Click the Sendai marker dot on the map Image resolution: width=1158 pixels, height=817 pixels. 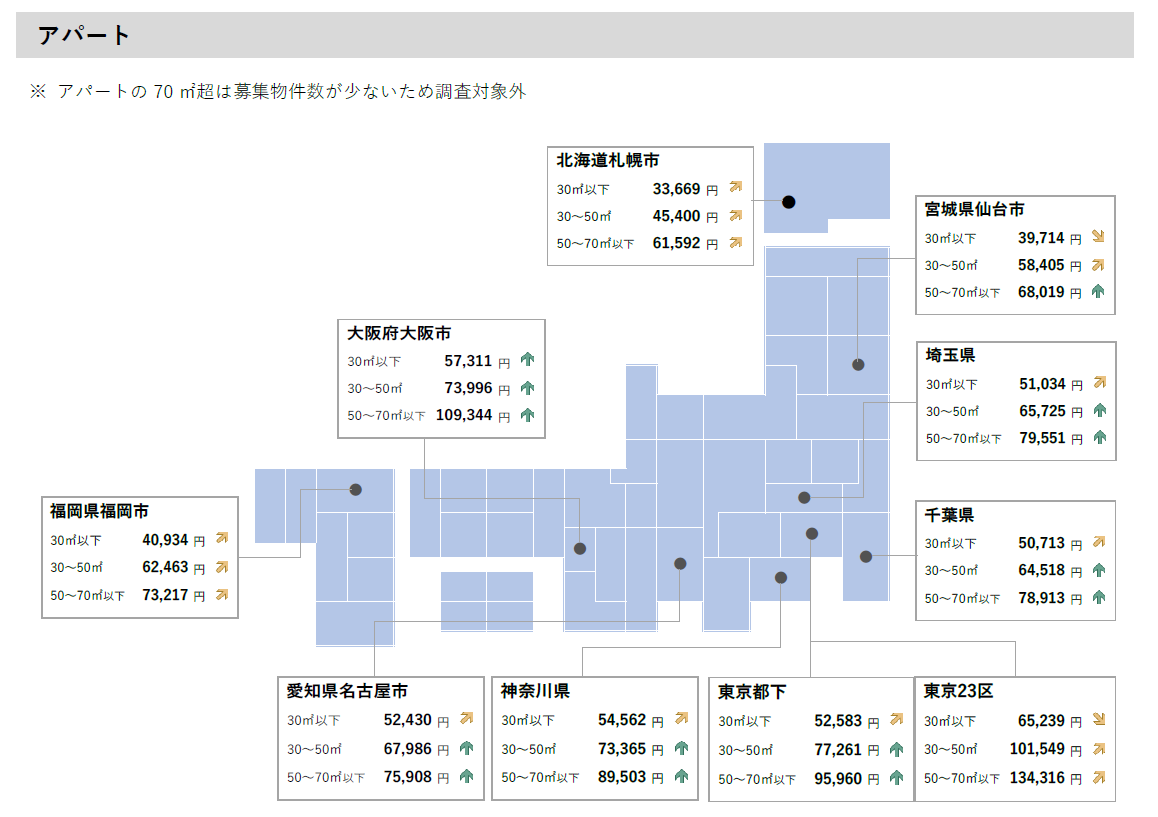(x=858, y=365)
